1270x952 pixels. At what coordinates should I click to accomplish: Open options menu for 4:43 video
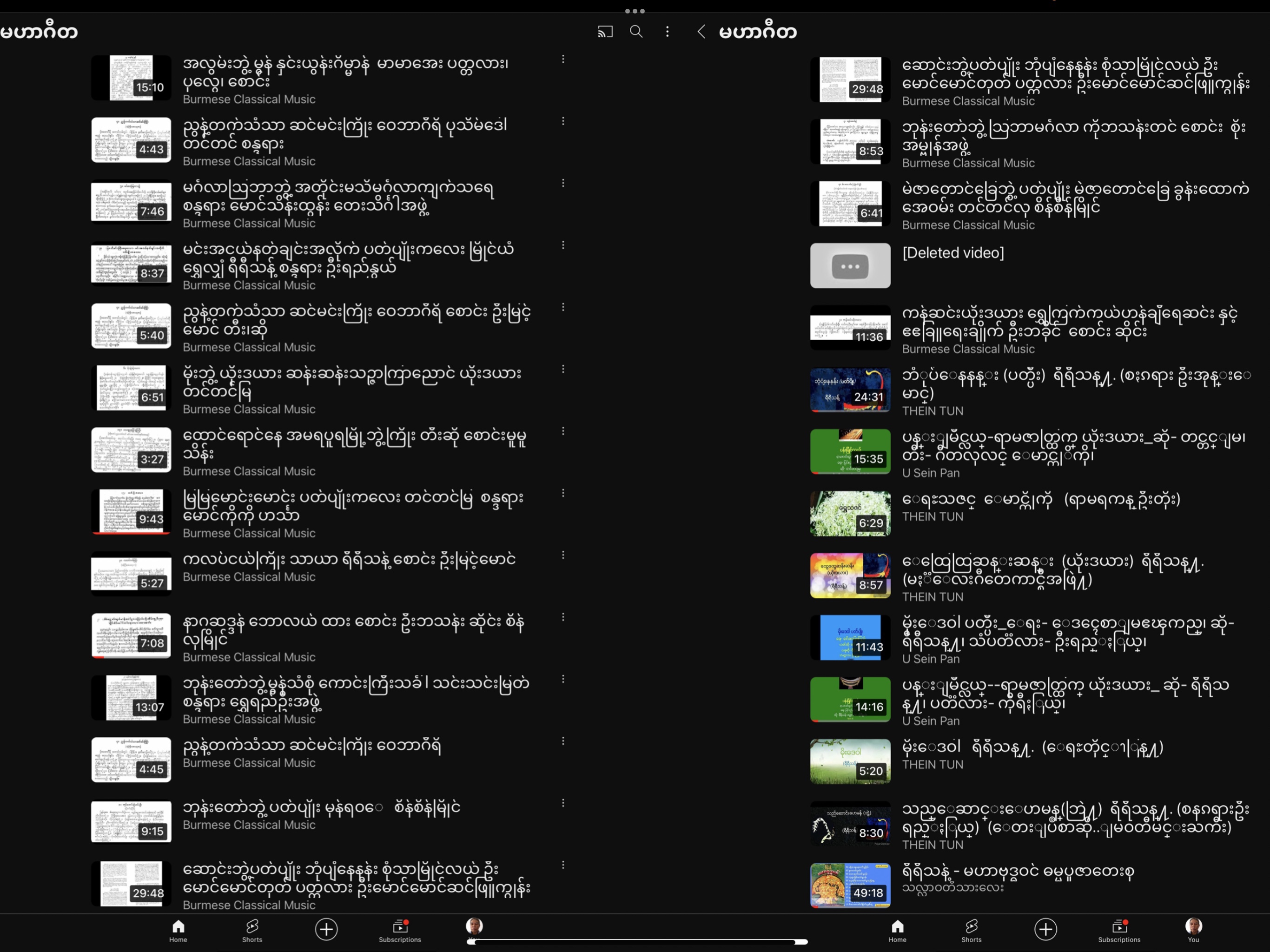(563, 121)
